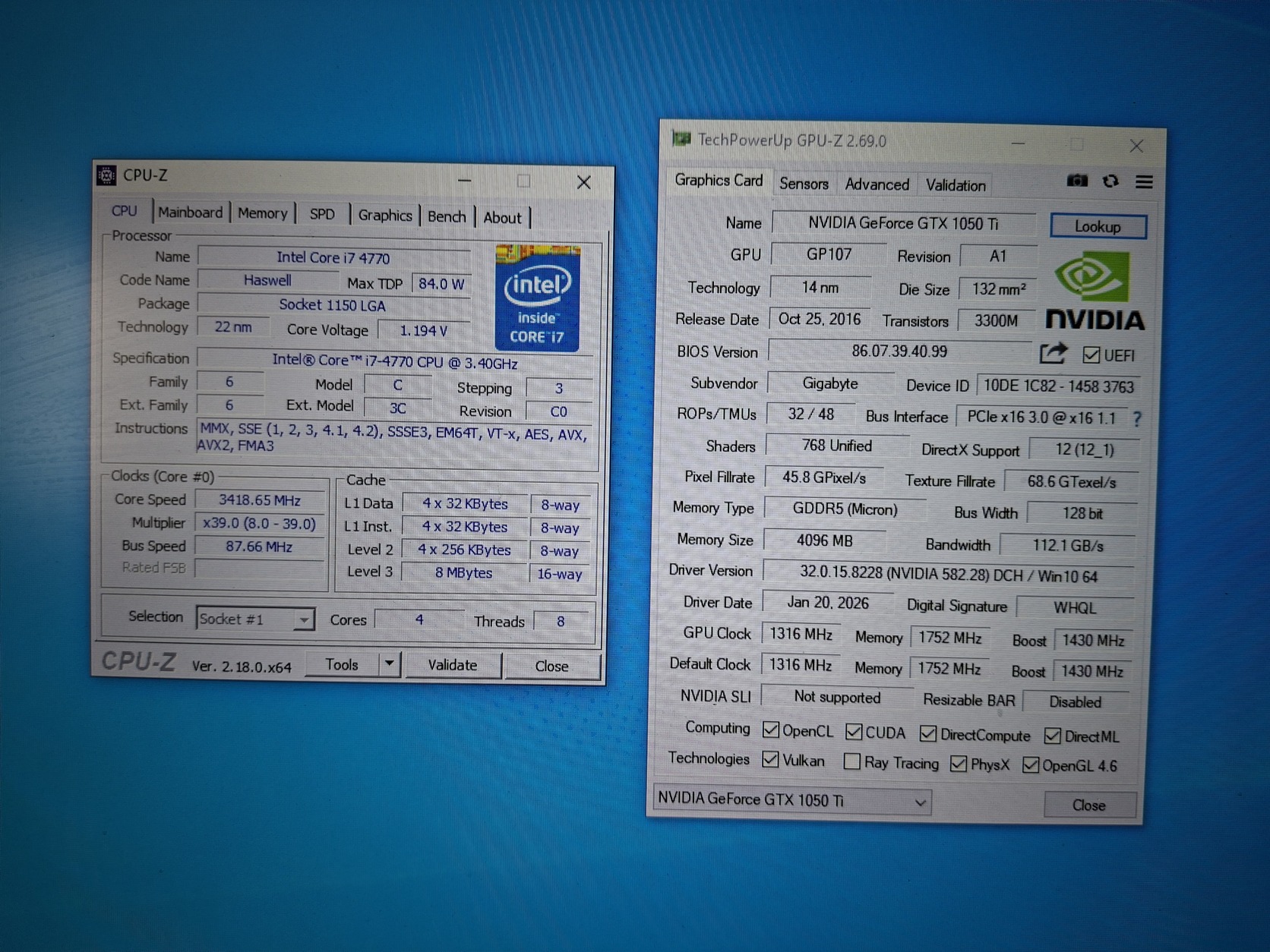This screenshot has height=952, width=1270.
Task: Switch to the CPU tab in CPU-Z
Action: (x=125, y=211)
